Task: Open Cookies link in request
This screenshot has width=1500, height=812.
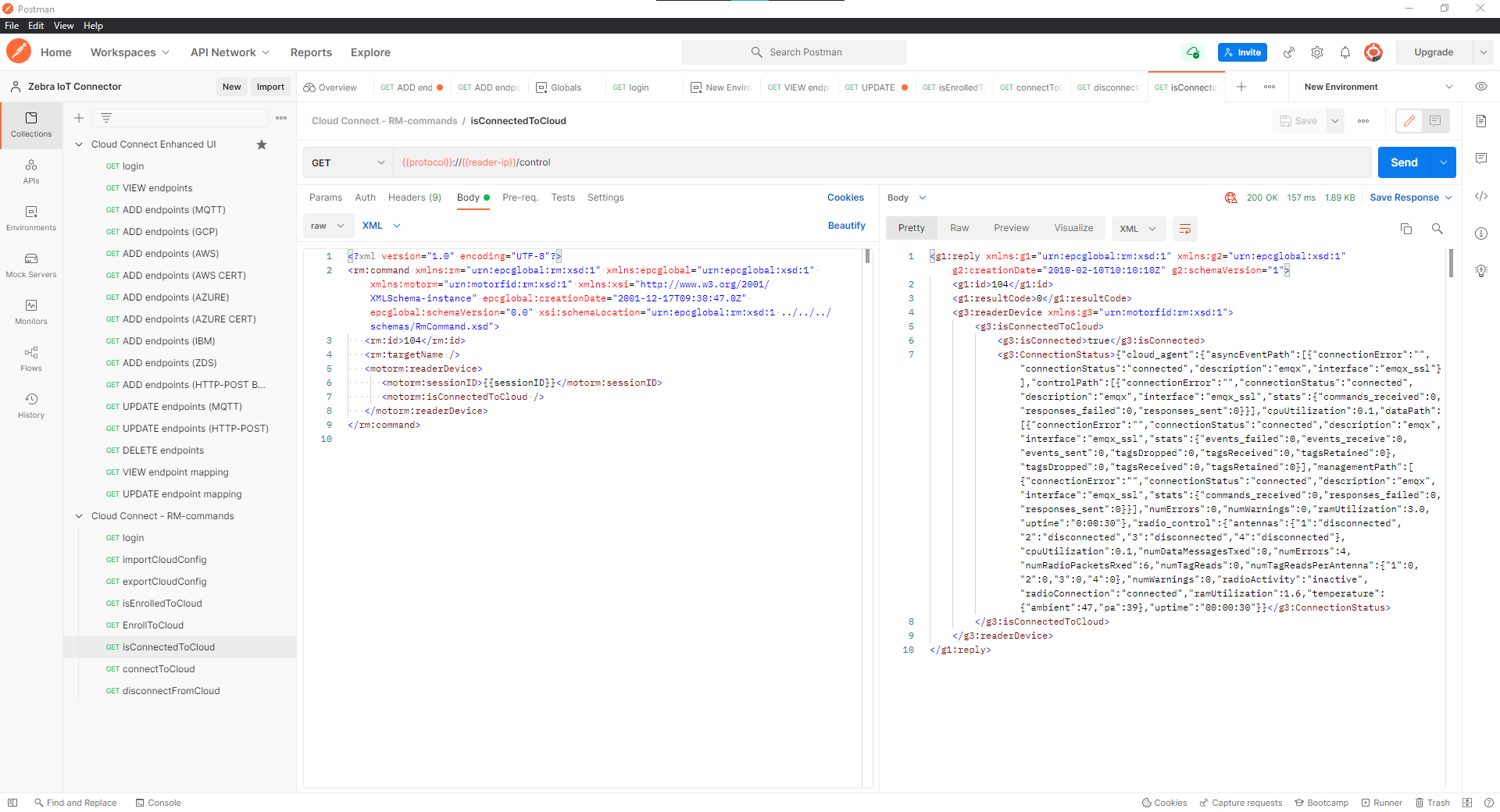Action: (845, 198)
